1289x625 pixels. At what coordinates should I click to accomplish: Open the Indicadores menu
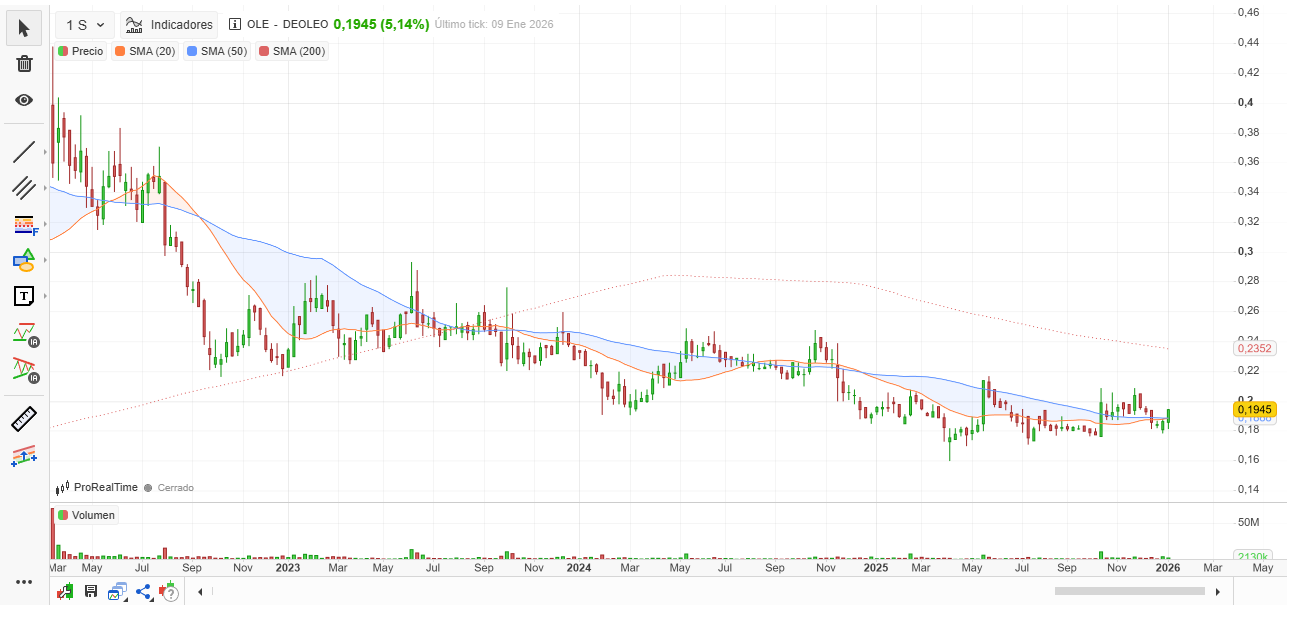pyautogui.click(x=169, y=25)
